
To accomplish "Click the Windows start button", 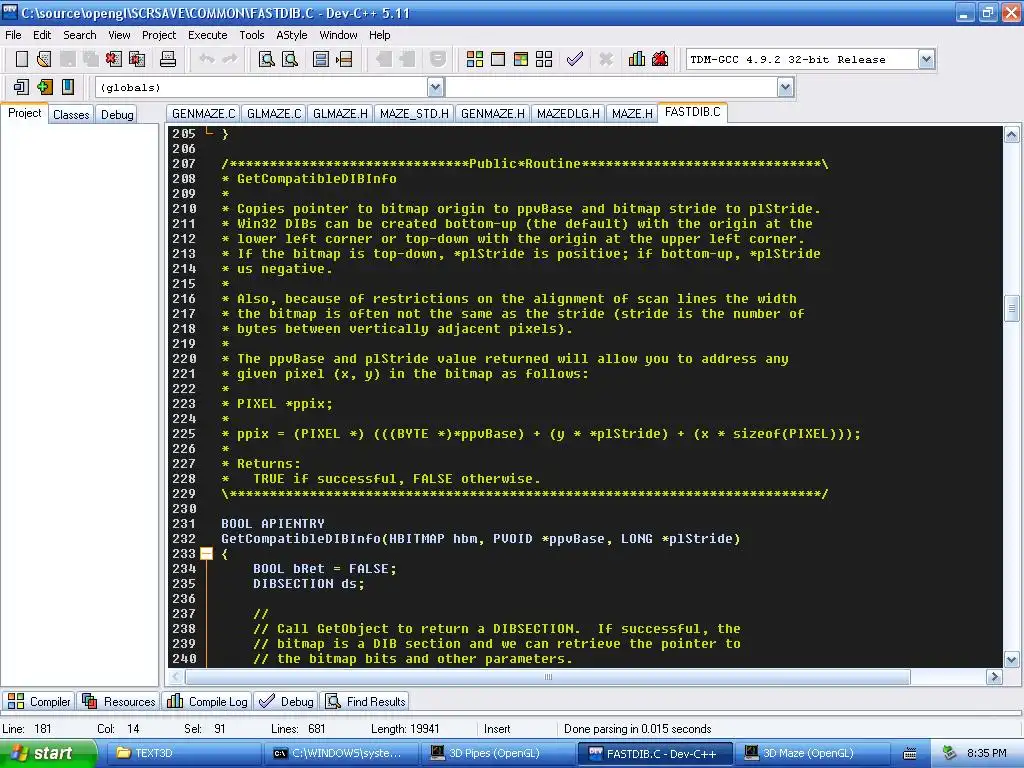I will tap(48, 753).
